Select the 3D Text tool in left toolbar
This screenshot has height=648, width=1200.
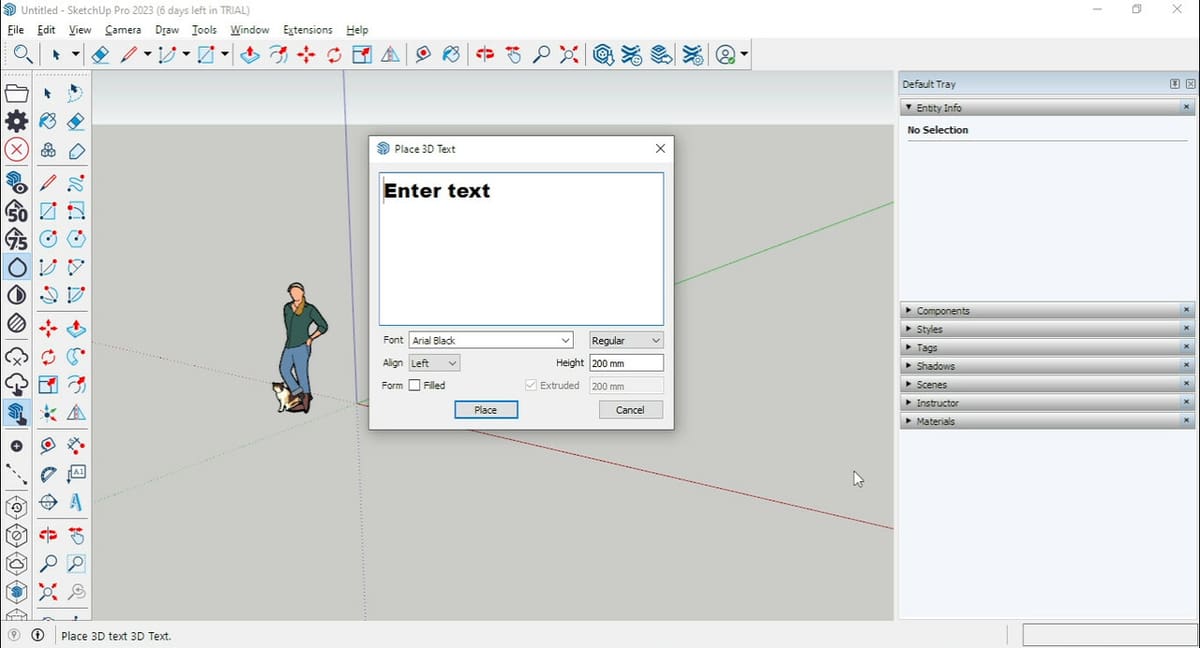[x=76, y=502]
